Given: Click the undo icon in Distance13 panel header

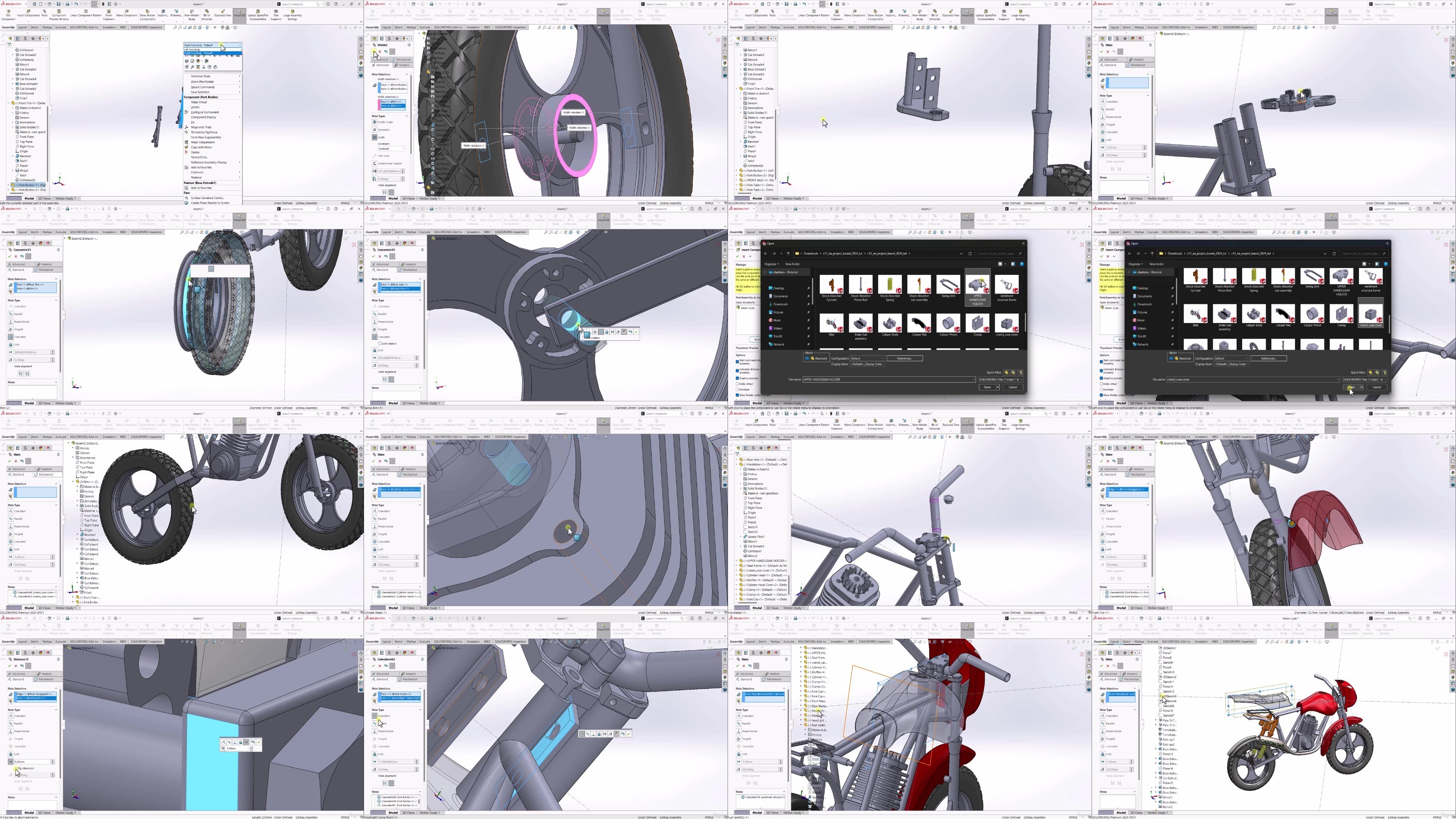Looking at the screenshot, I should tap(22, 666).
